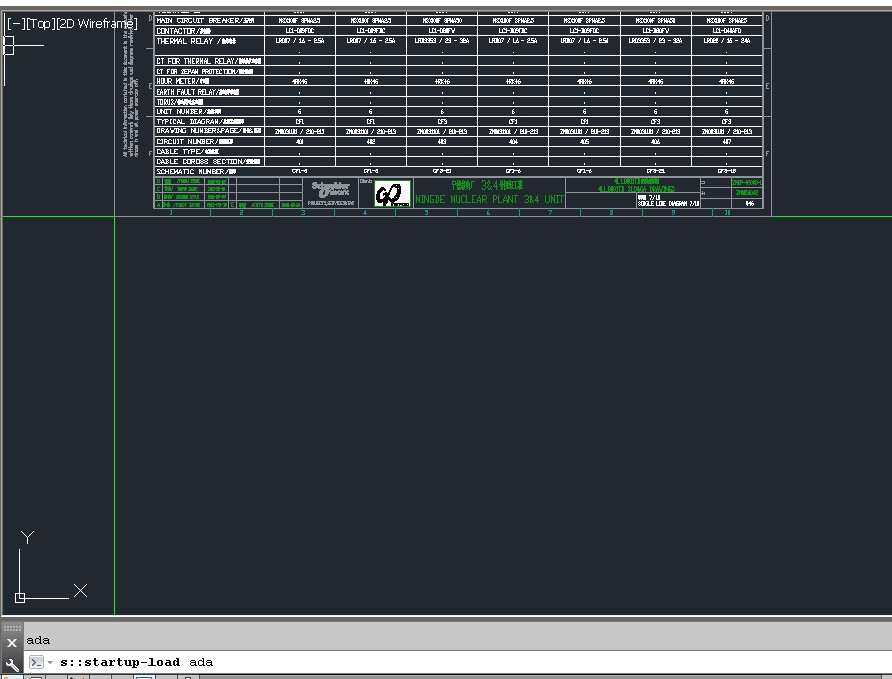Open command line customize wrench menu
This screenshot has width=892, height=679.
pyautogui.click(x=11, y=664)
